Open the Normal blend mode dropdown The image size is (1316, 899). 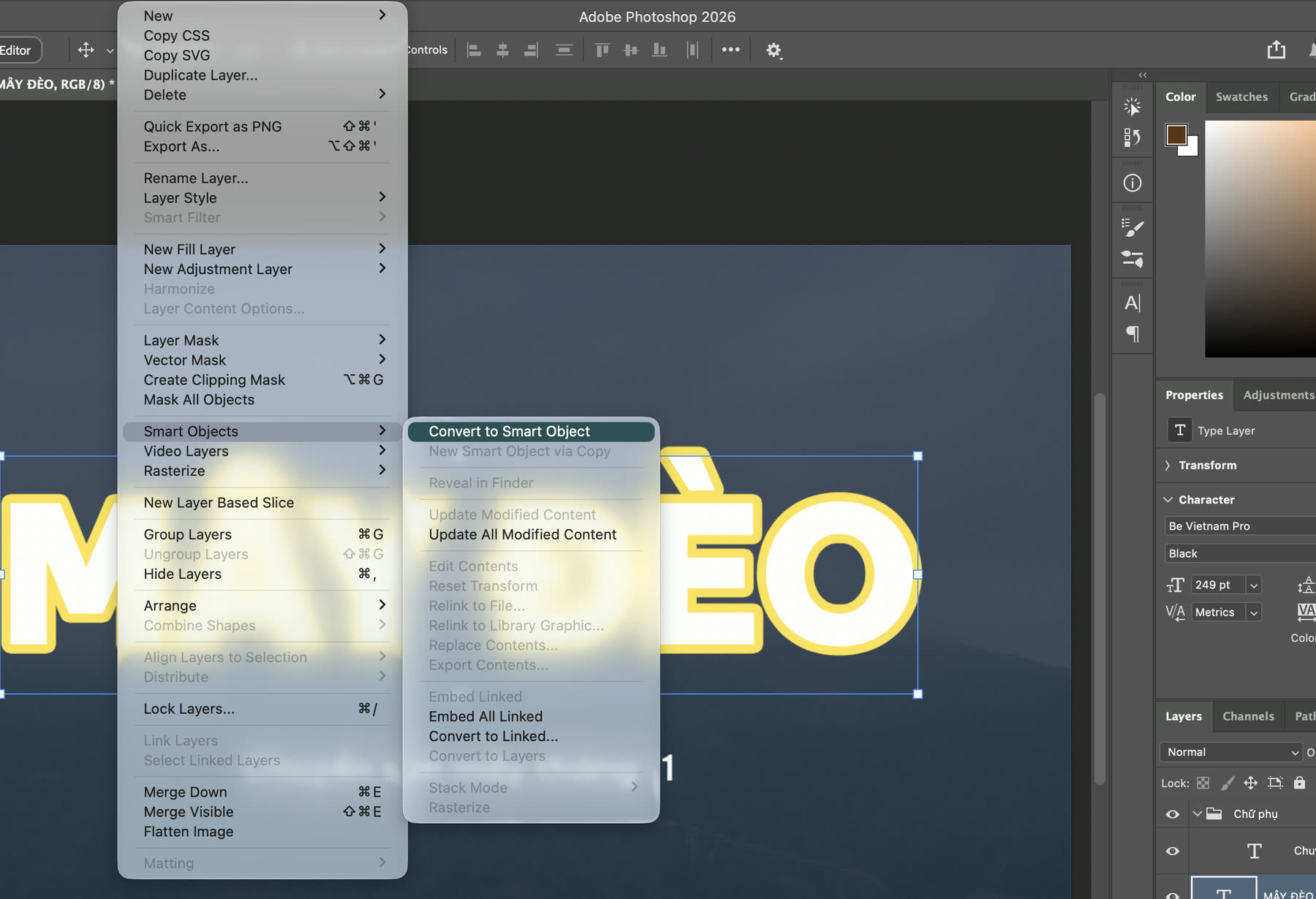pyautogui.click(x=1231, y=752)
